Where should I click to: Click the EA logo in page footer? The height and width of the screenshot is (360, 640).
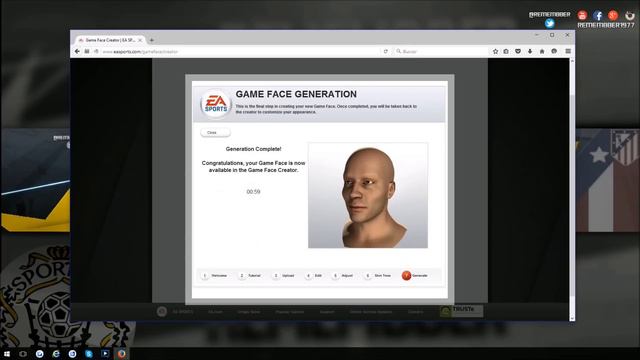pos(162,311)
